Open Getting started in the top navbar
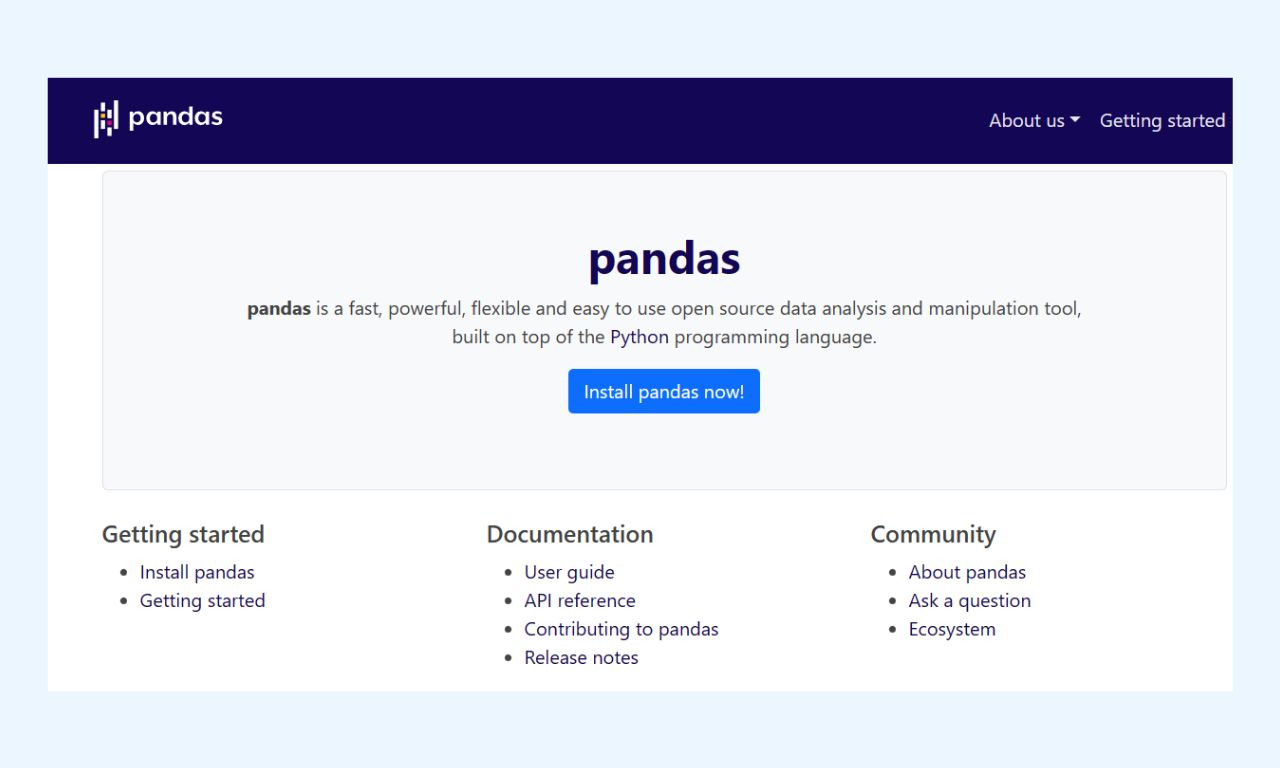1280x768 pixels. pos(1162,120)
